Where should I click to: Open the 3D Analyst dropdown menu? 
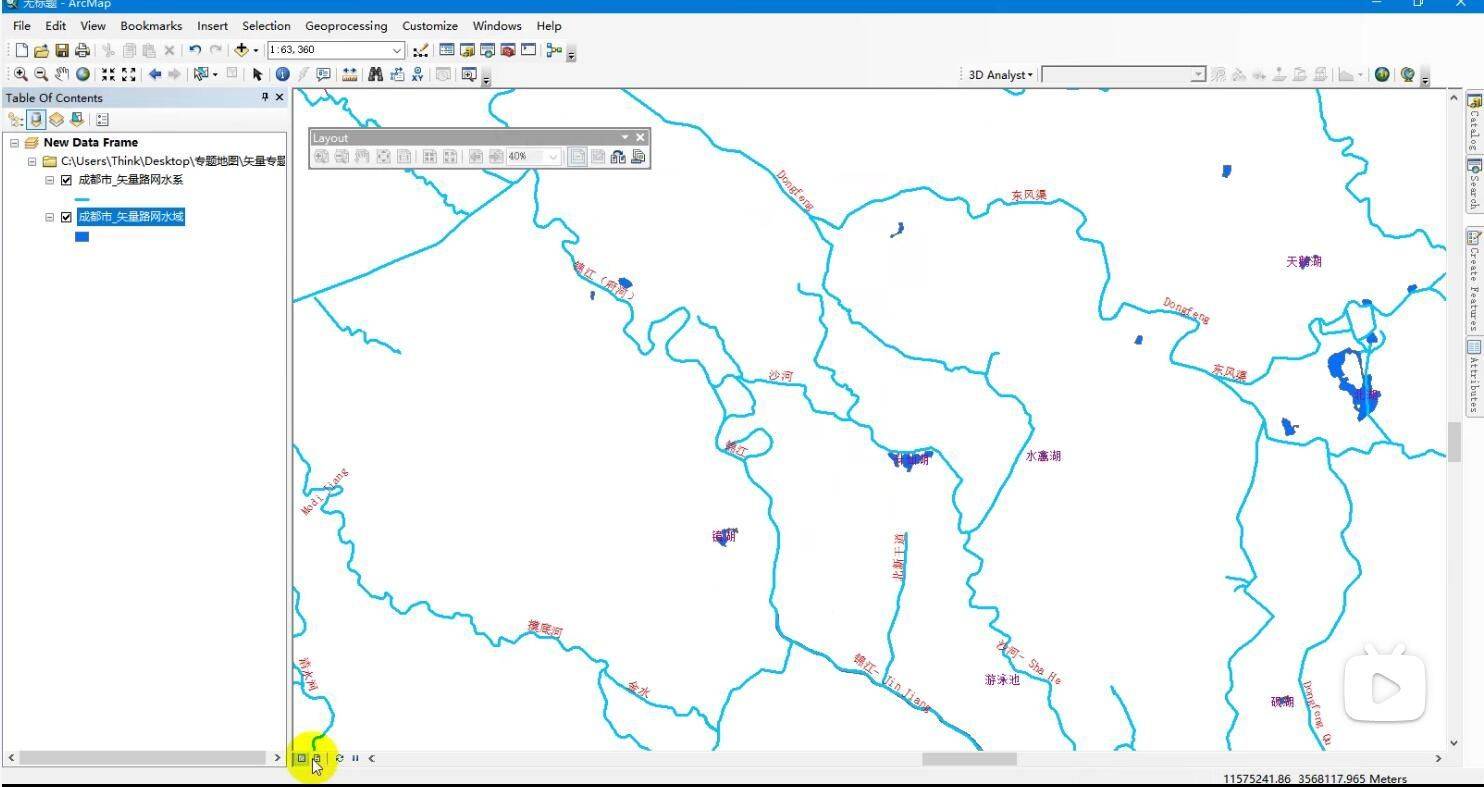point(1000,75)
